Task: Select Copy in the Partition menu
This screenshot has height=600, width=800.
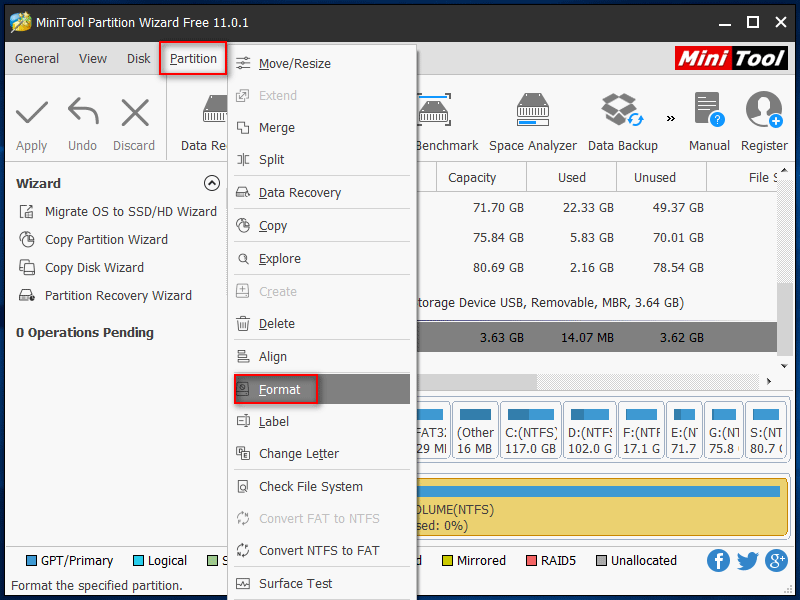Action: point(322,226)
